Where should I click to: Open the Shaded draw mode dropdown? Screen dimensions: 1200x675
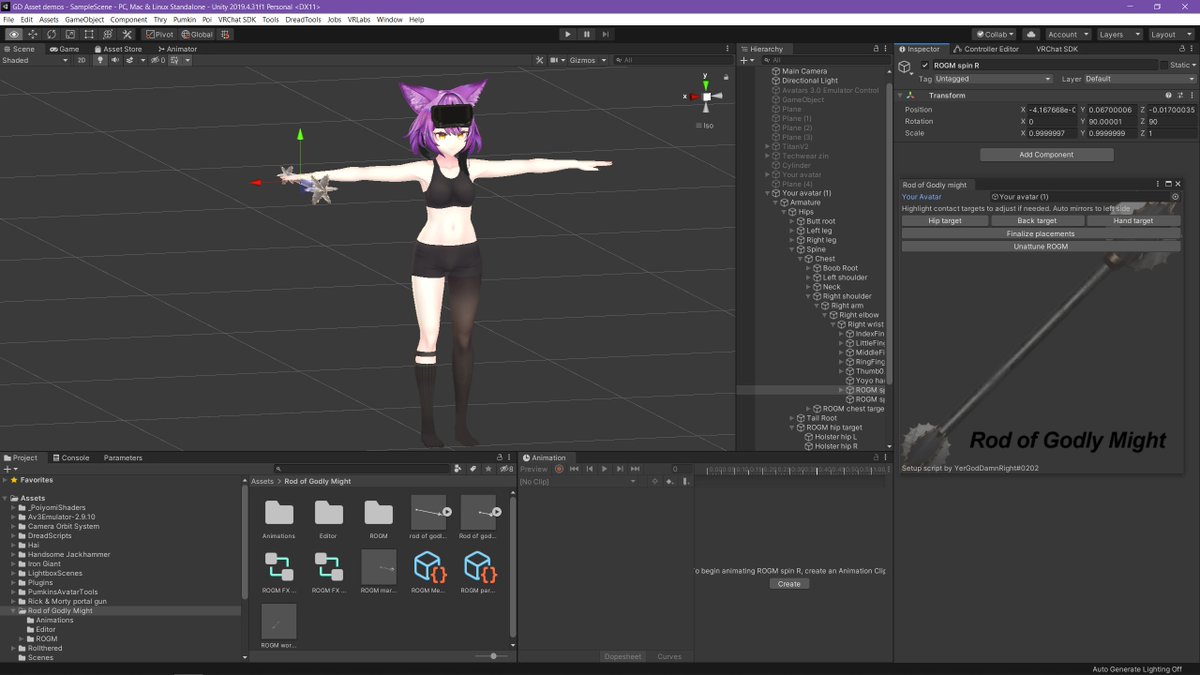pyautogui.click(x=35, y=60)
